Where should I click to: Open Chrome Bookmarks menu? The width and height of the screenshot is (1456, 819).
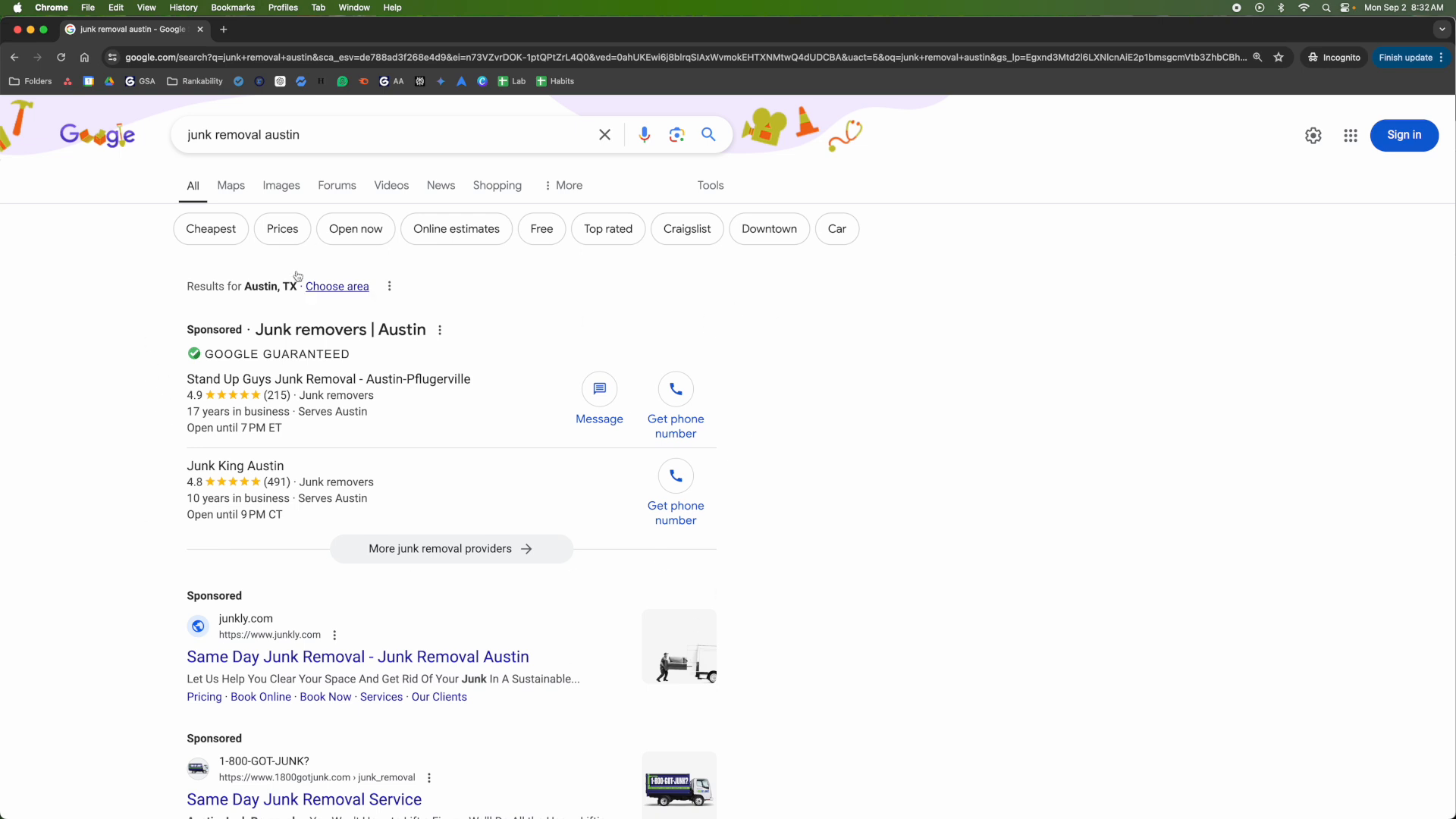coord(233,8)
